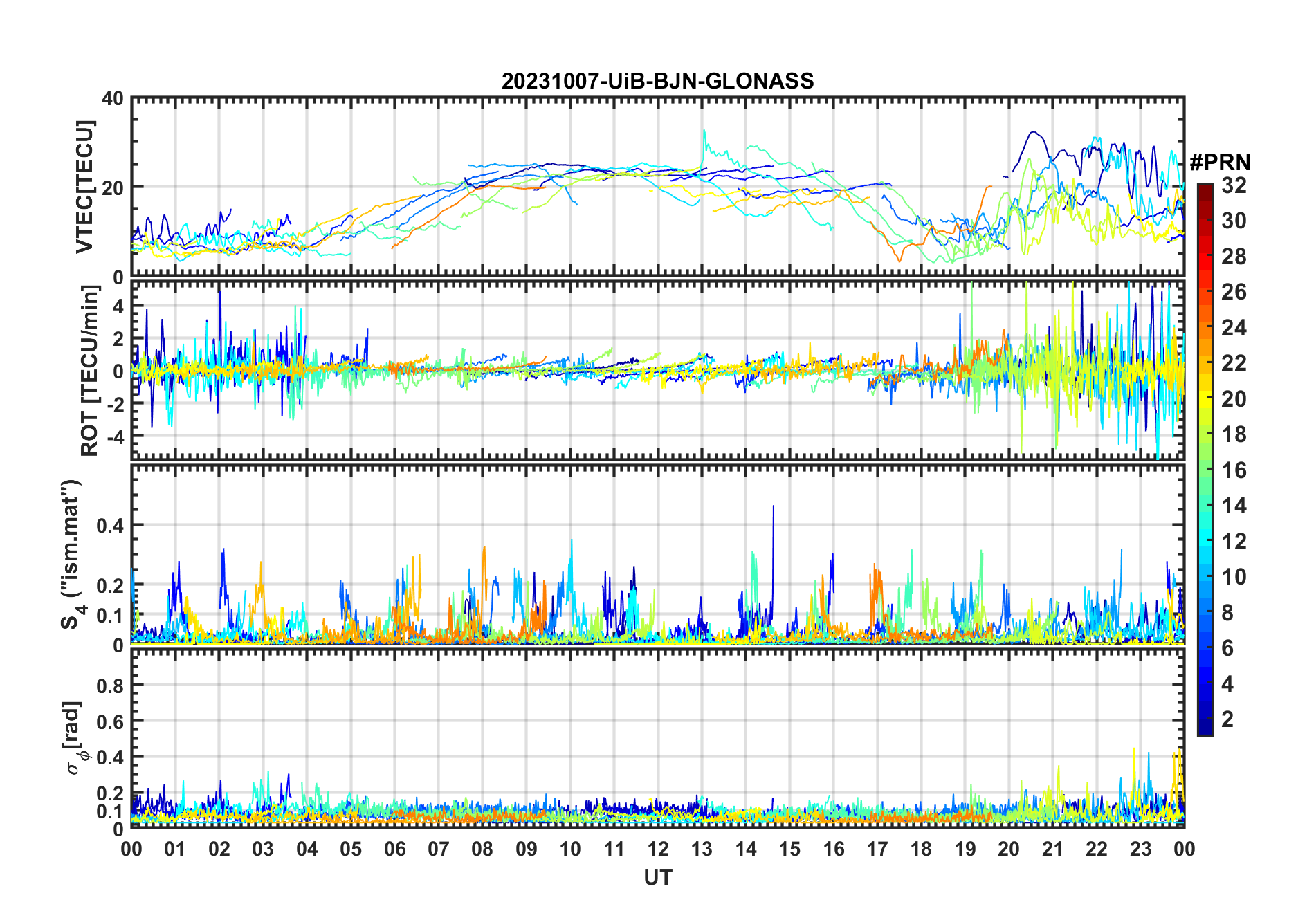Click the plot title 20231007-UiB-BJN-GLONASS

657,81
